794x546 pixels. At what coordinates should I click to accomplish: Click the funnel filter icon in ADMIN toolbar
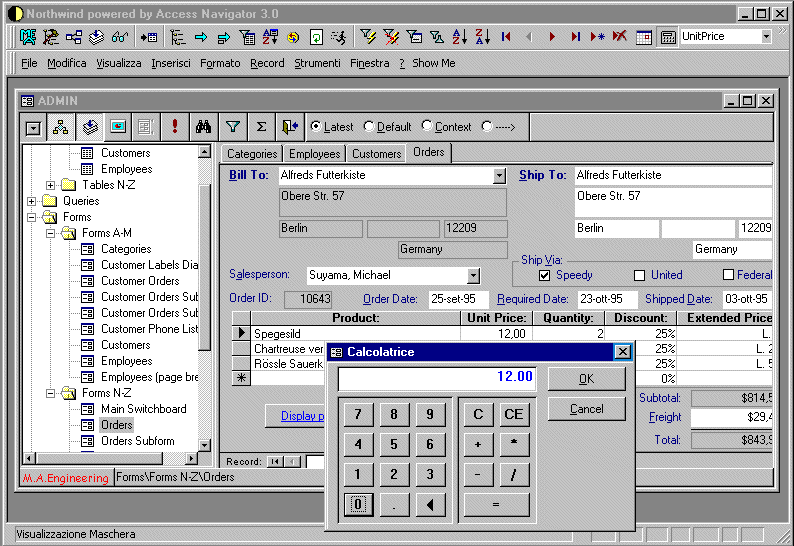point(232,127)
